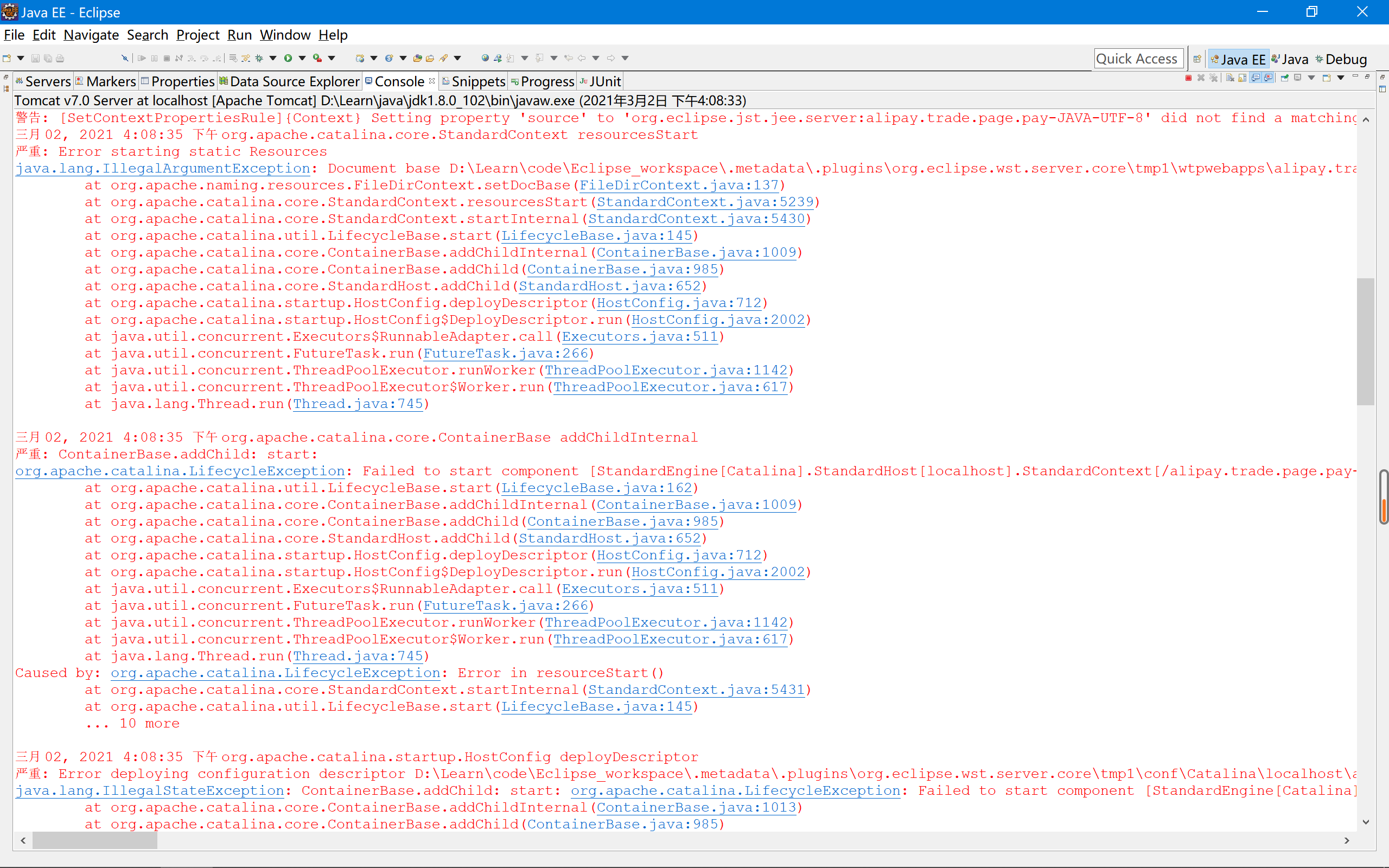The height and width of the screenshot is (868, 1389).
Task: Toggle Use Step Filters icon
Action: (x=246, y=59)
